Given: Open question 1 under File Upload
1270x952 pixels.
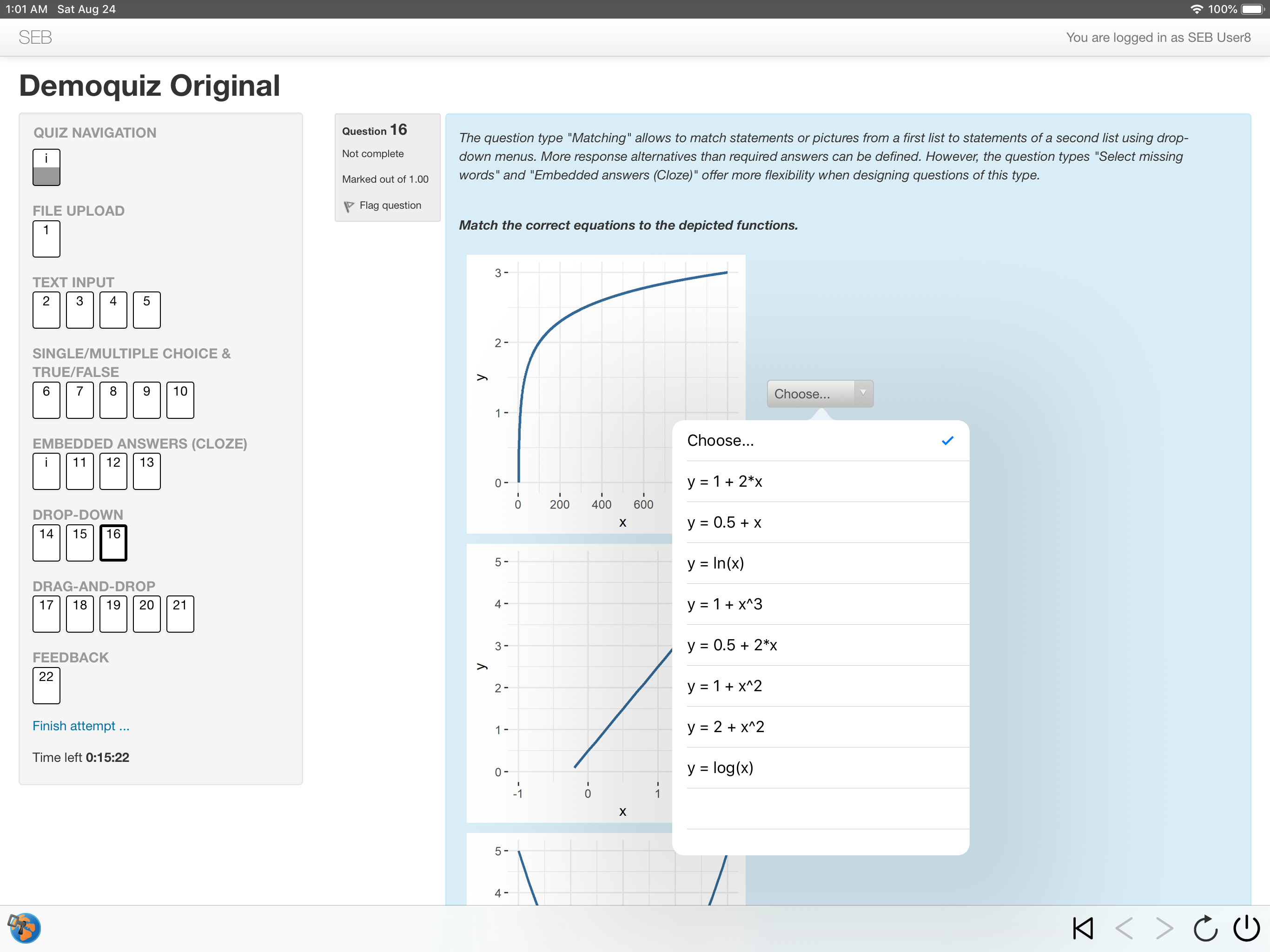Looking at the screenshot, I should coord(46,238).
